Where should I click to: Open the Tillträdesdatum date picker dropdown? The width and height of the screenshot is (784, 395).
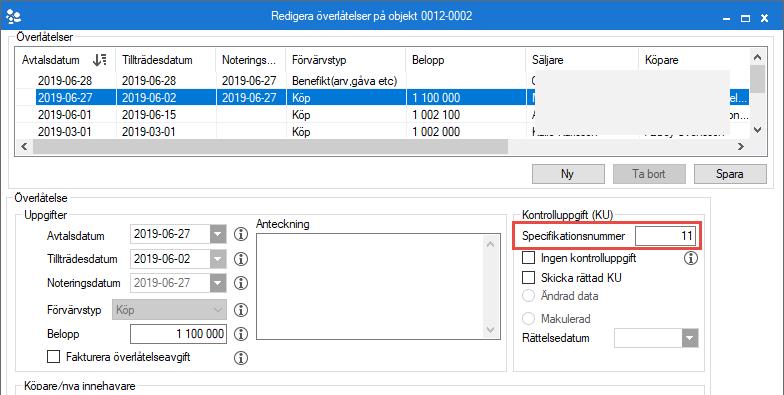(218, 259)
